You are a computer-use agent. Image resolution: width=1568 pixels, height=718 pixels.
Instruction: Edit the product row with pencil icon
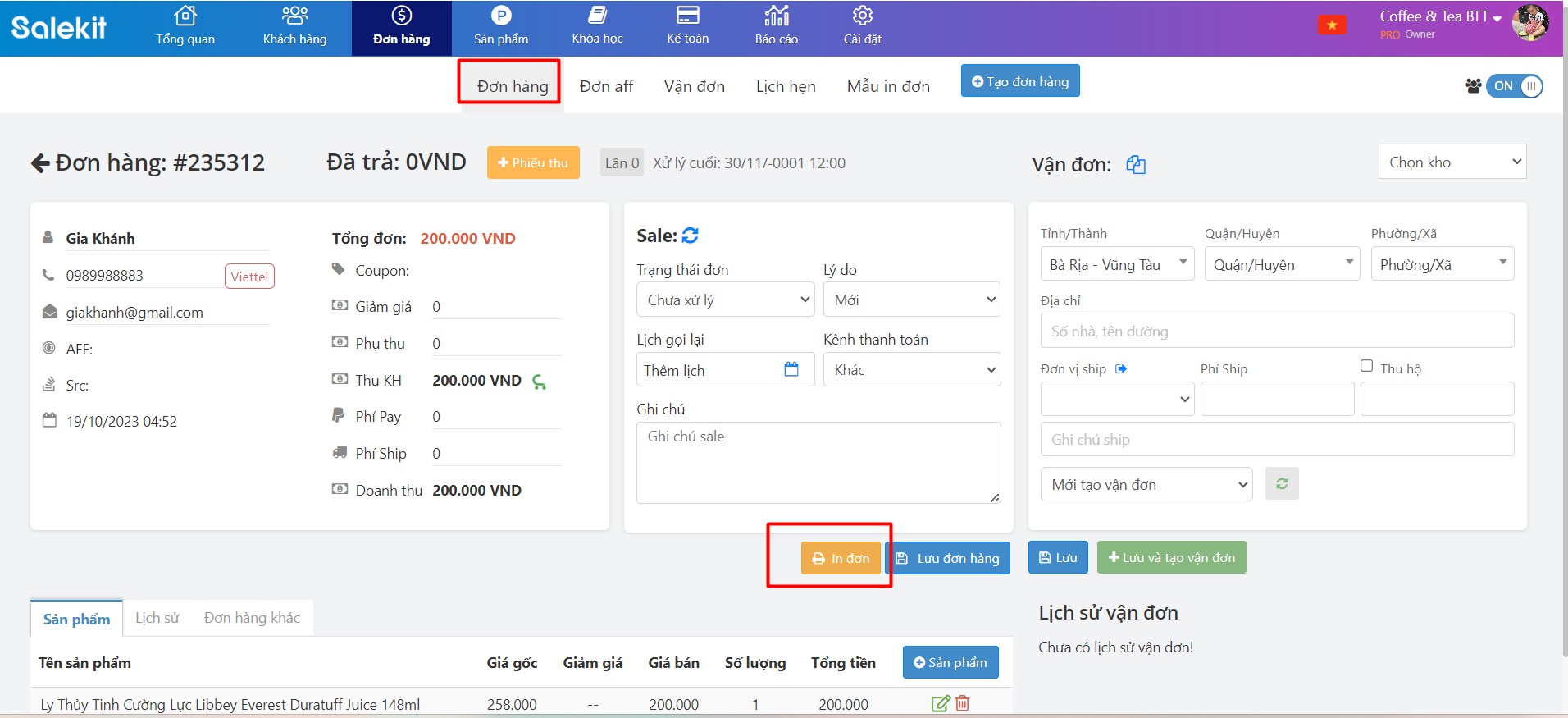coord(940,703)
